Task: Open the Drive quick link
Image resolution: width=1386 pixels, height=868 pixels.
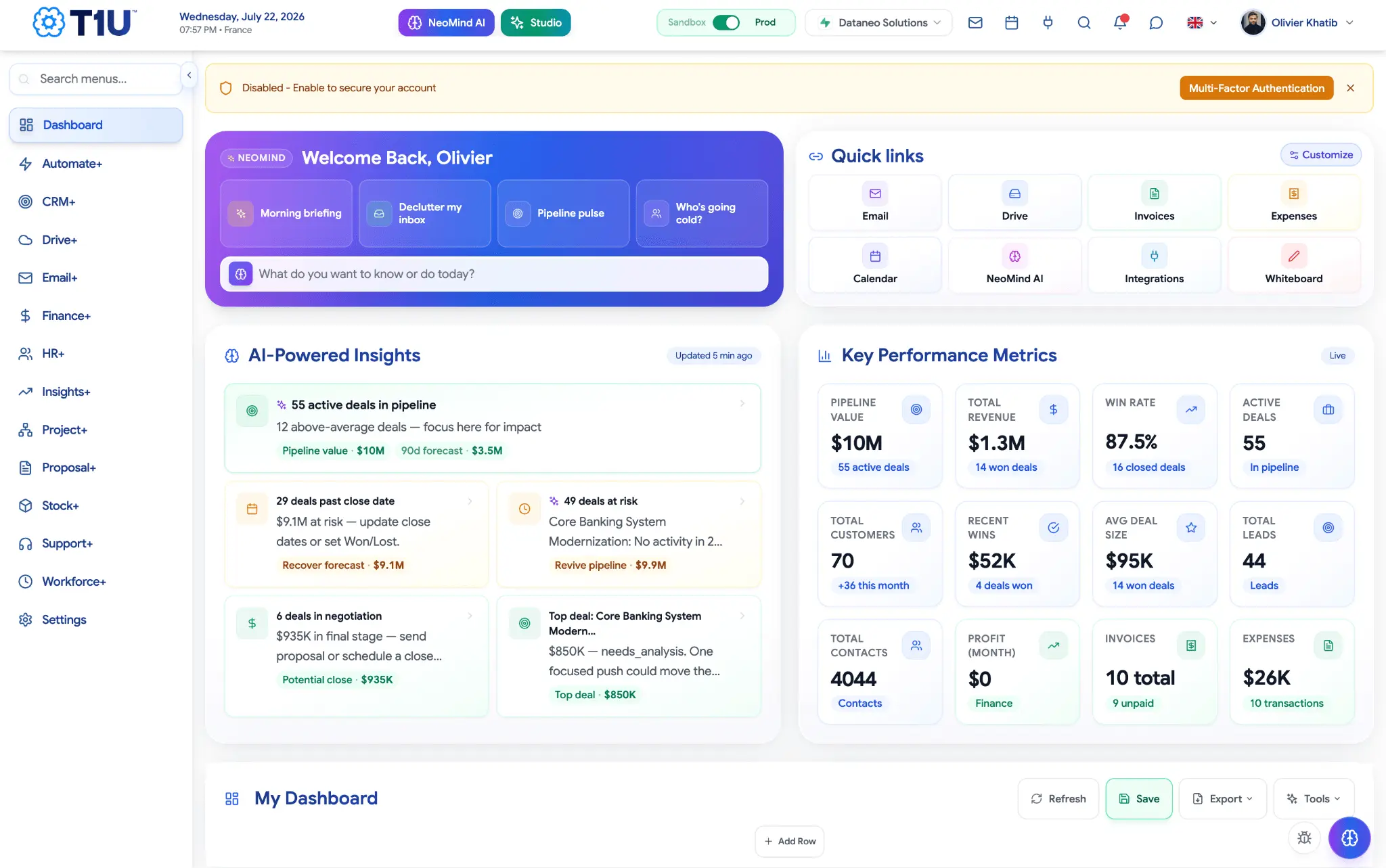Action: tap(1014, 203)
